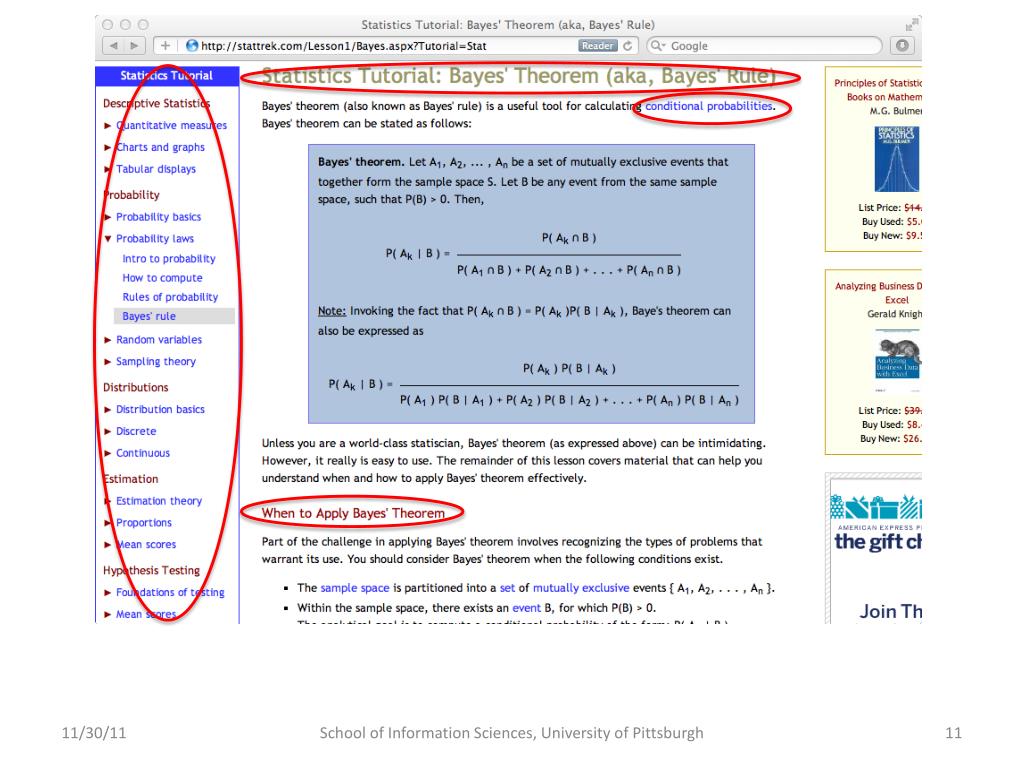
Task: Click the full-screen arrows icon in title bar
Action: click(912, 25)
